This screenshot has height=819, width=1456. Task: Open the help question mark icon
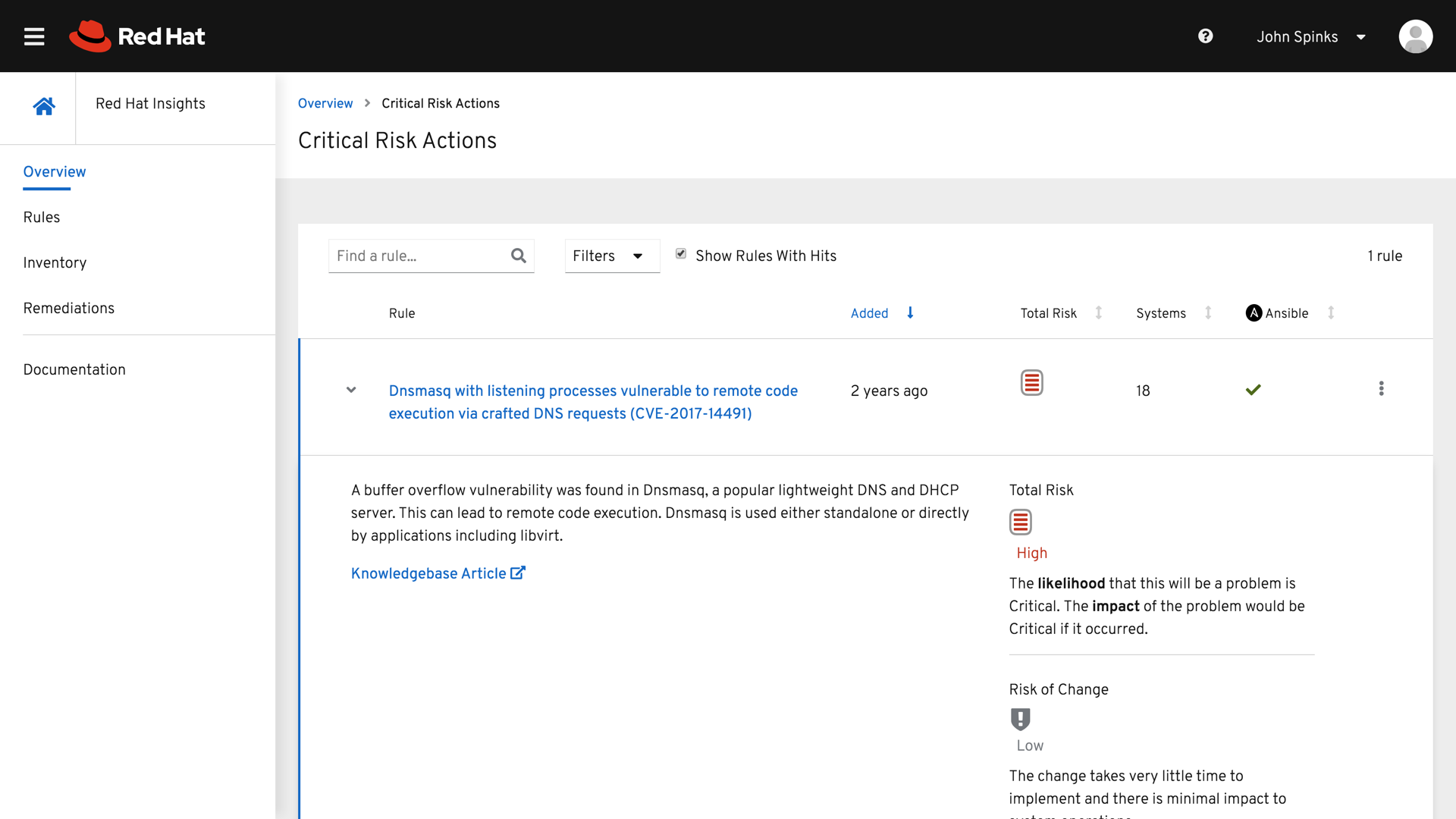tap(1205, 36)
